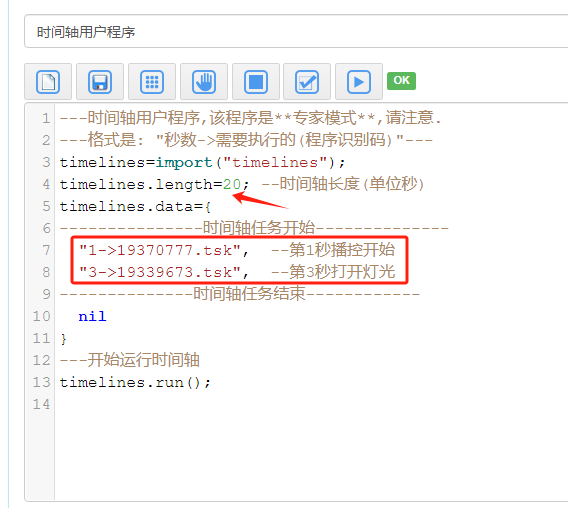The image size is (568, 508).
Task: Click the timelines.data={ line
Action: coord(135,207)
